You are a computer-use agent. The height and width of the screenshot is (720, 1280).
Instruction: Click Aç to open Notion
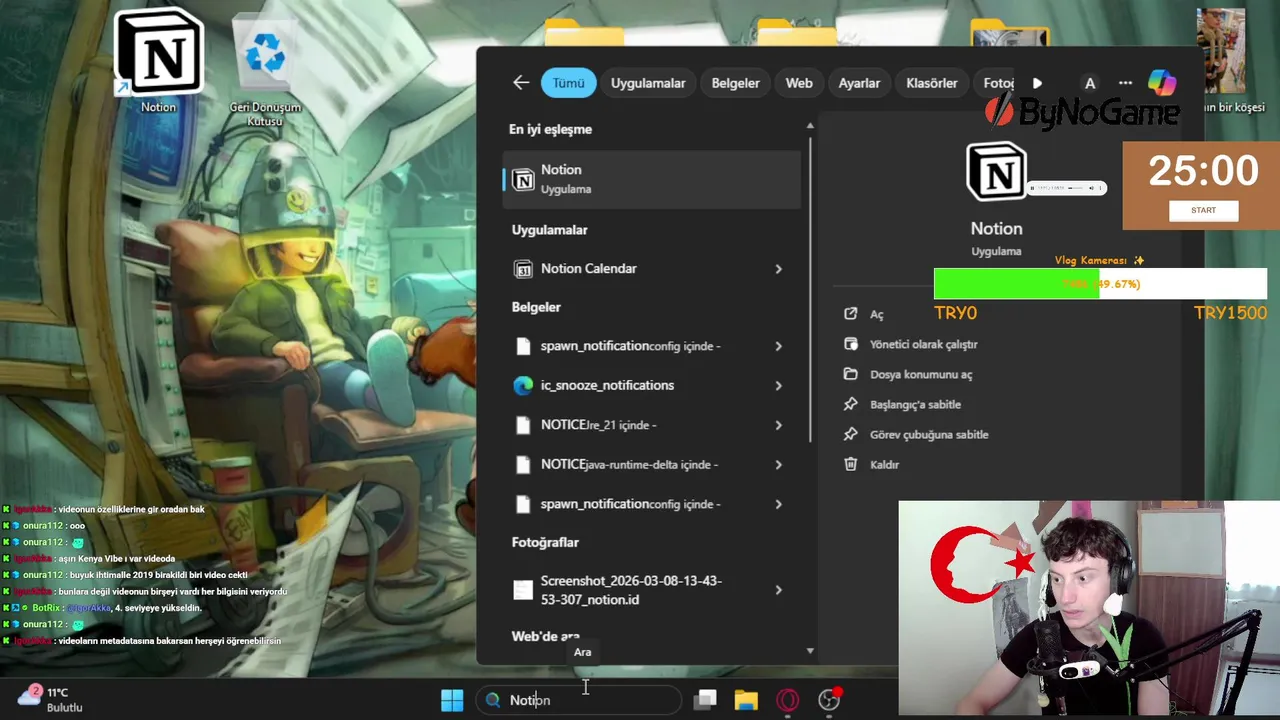pos(876,314)
